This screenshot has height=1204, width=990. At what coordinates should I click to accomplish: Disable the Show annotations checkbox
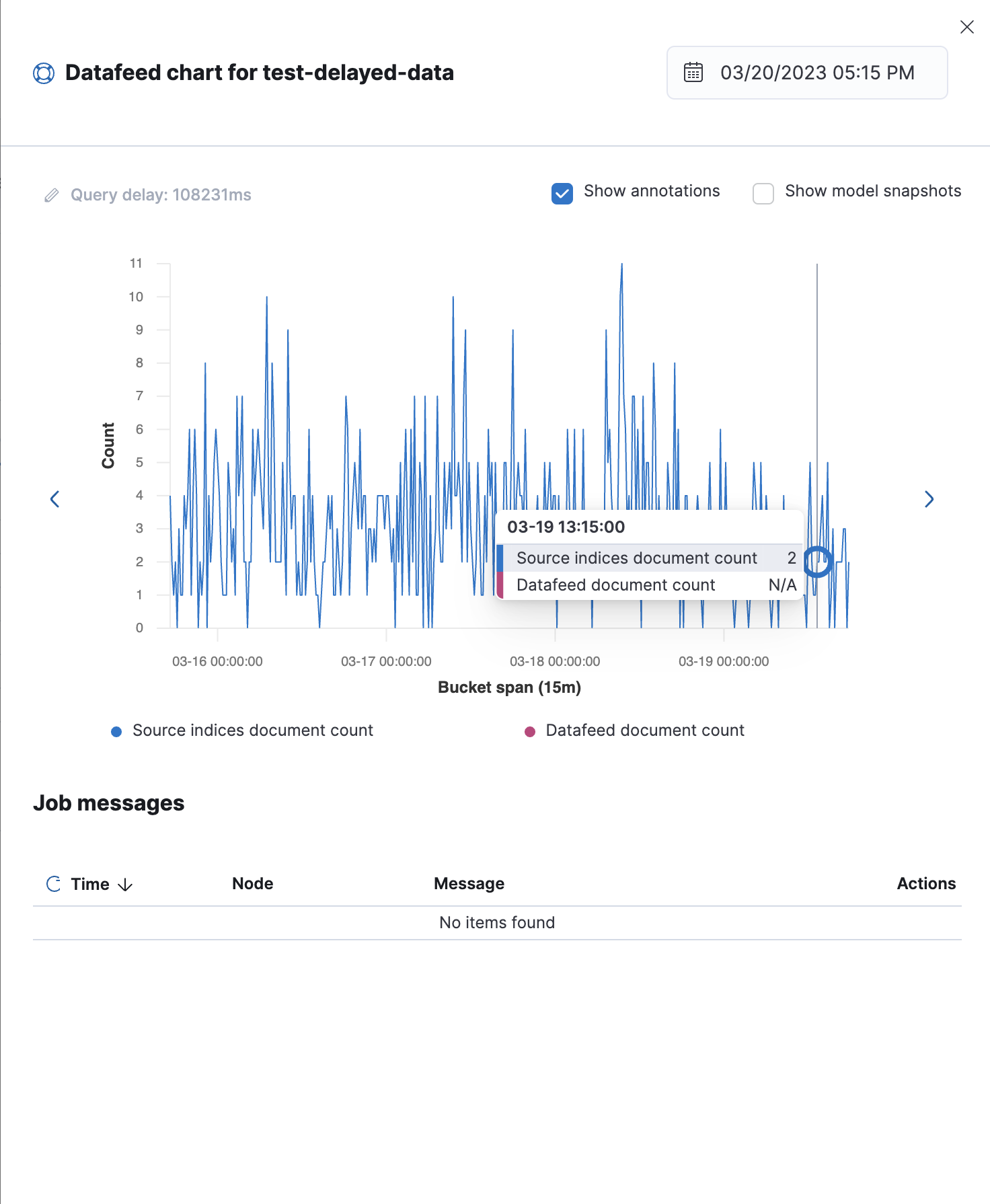tap(562, 194)
